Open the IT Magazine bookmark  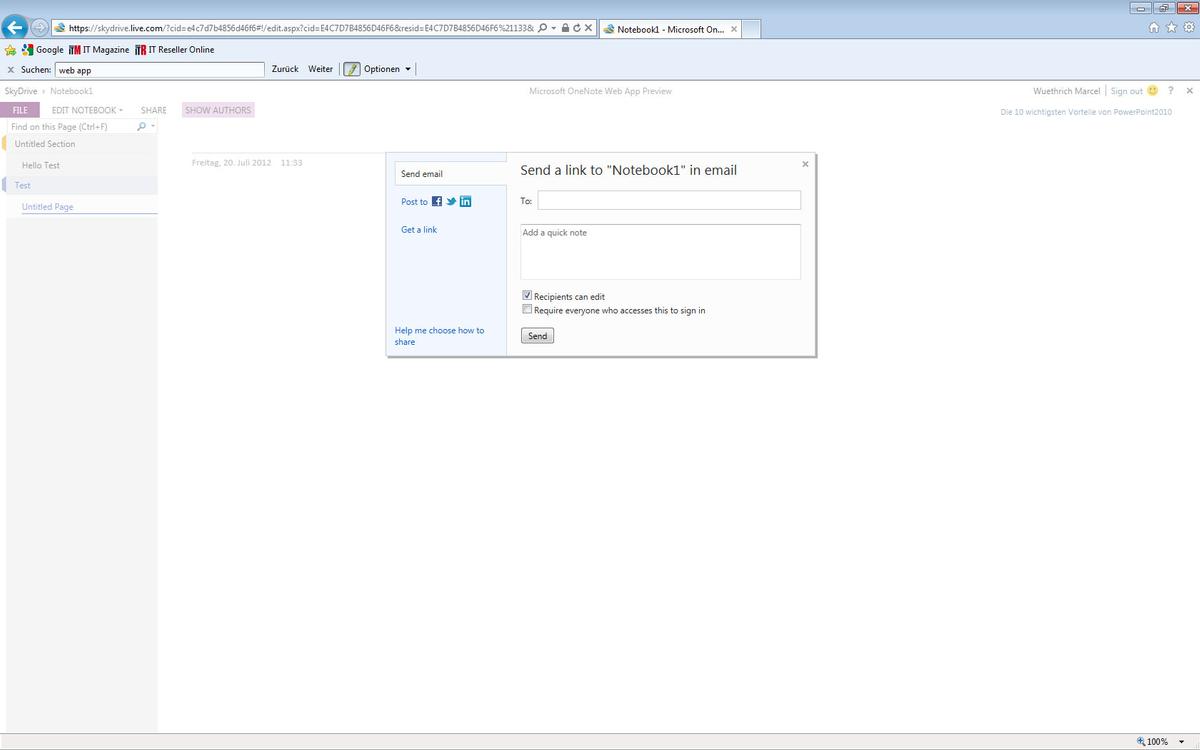pyautogui.click(x=98, y=49)
